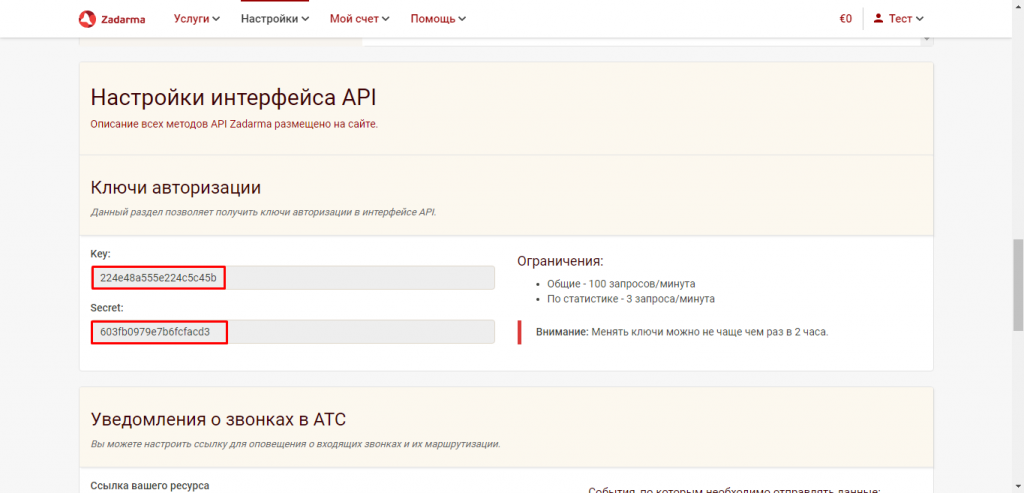This screenshot has width=1024, height=493.
Task: Click the Внимание warning note text
Action: pos(682,332)
